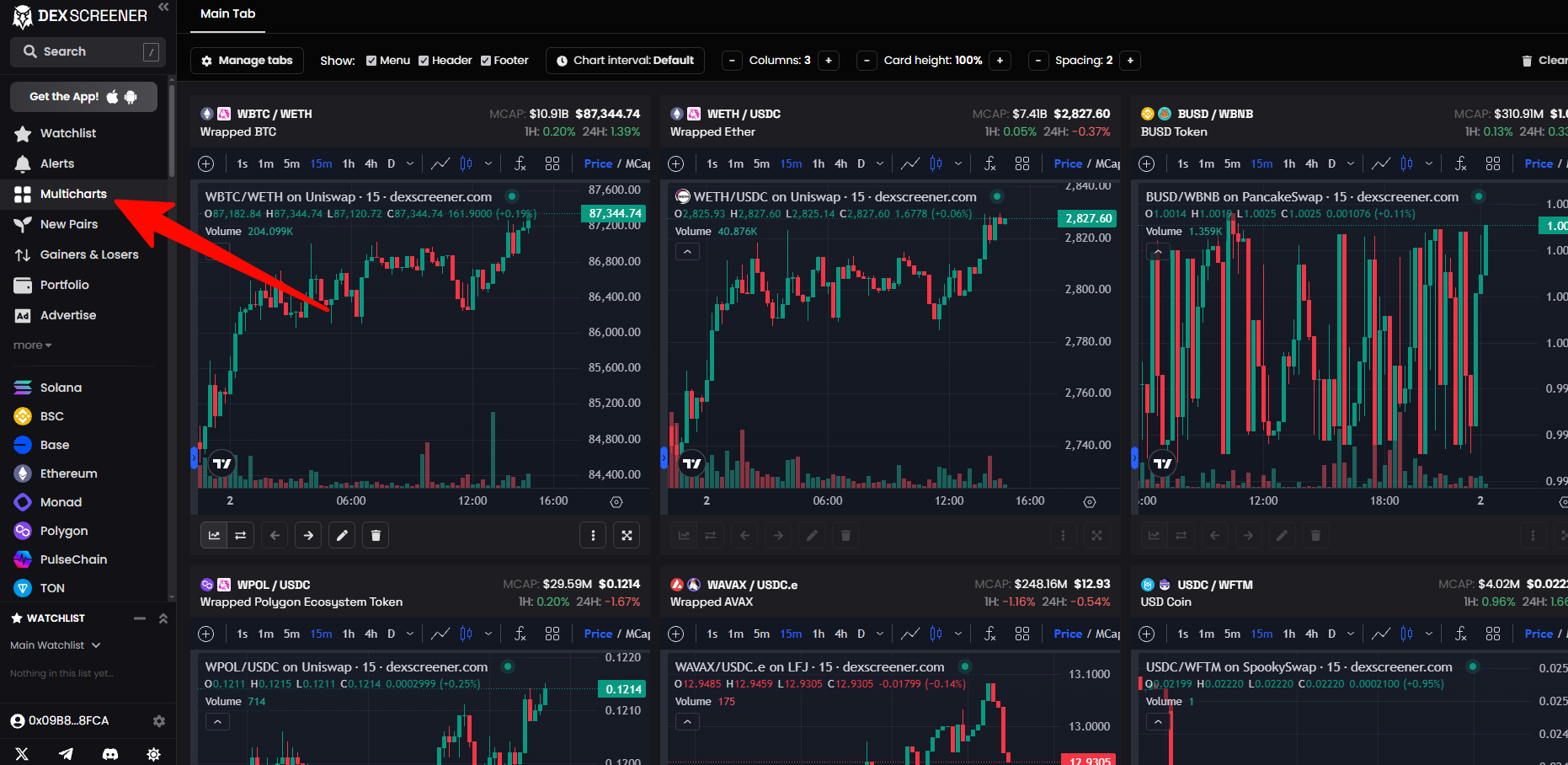Uncheck the Menu checkbox
This screenshot has height=765, width=1568.
pos(371,61)
